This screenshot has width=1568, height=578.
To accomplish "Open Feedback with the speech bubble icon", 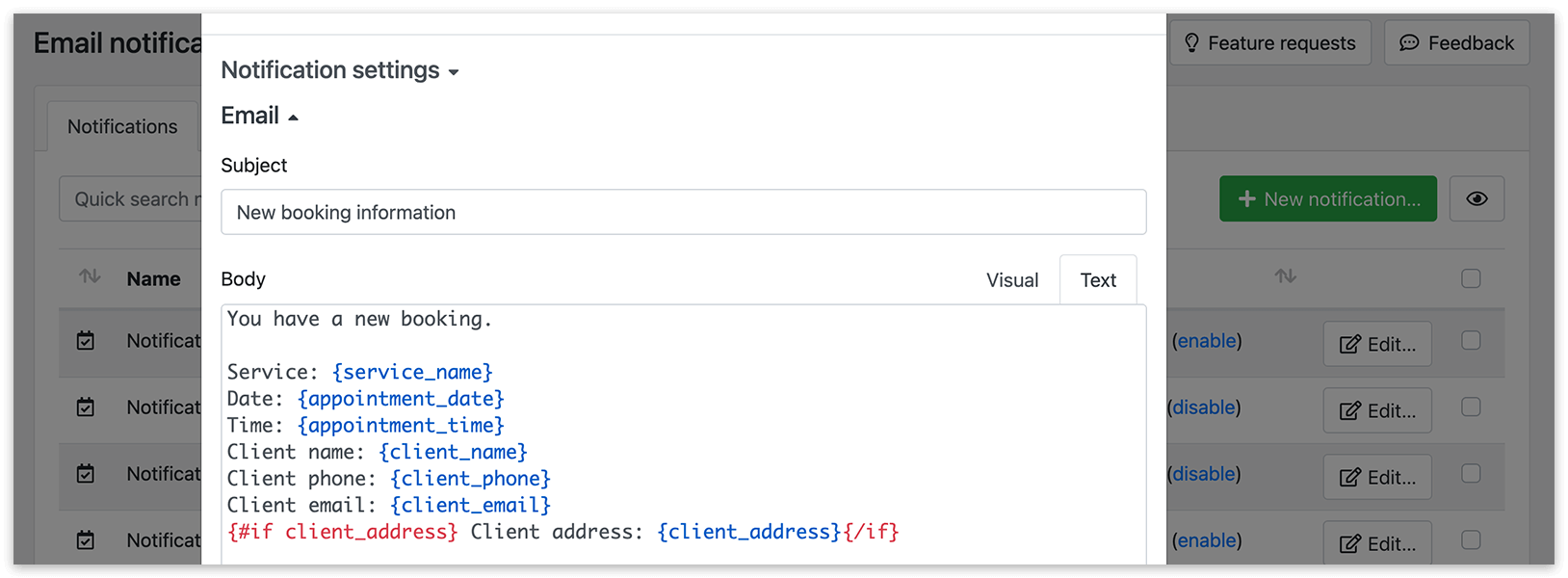I will [x=1456, y=43].
